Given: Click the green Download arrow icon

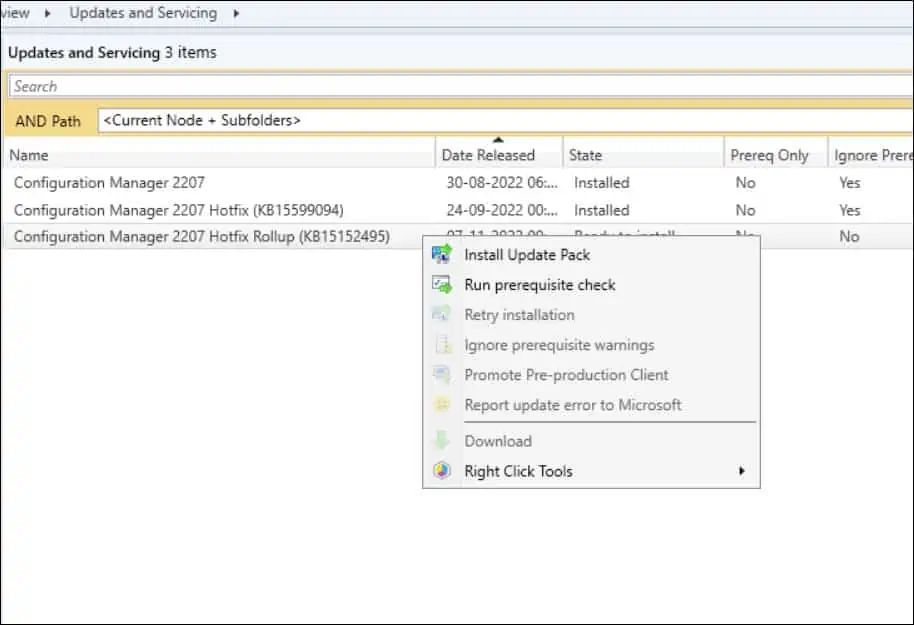Looking at the screenshot, I should click(441, 441).
